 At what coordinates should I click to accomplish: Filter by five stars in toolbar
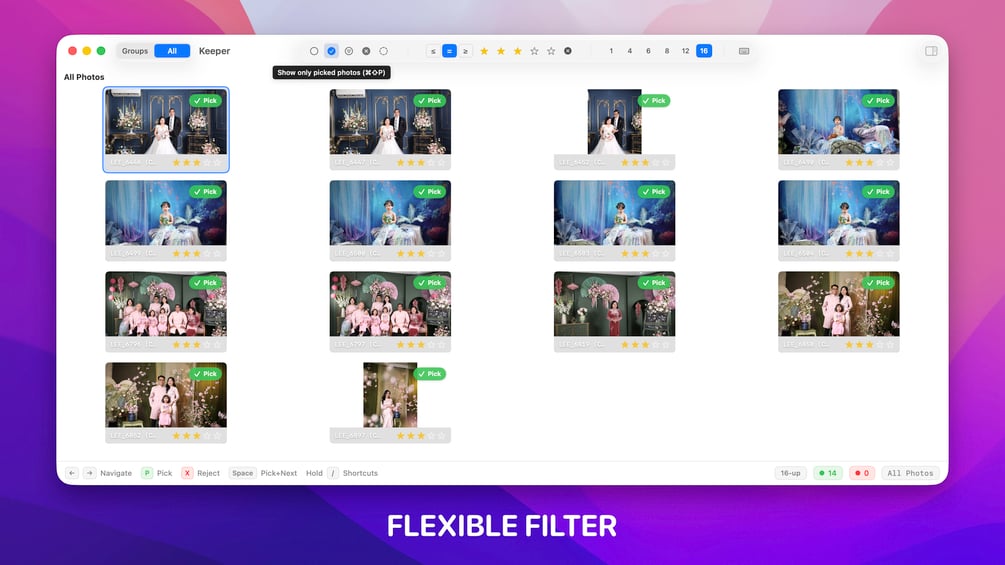point(551,51)
